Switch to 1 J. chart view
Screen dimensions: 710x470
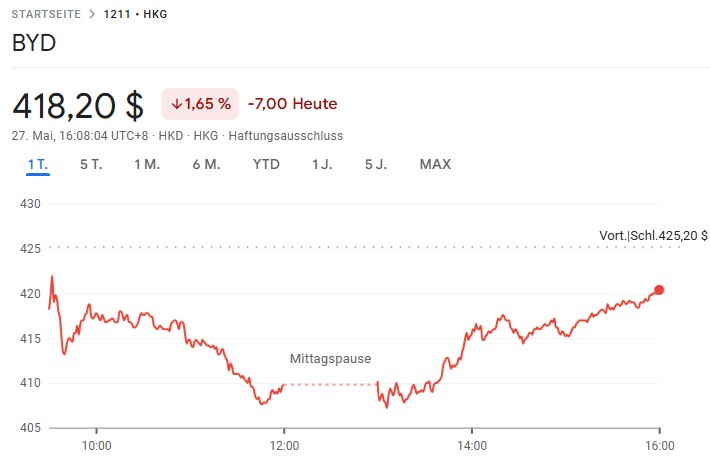[322, 164]
